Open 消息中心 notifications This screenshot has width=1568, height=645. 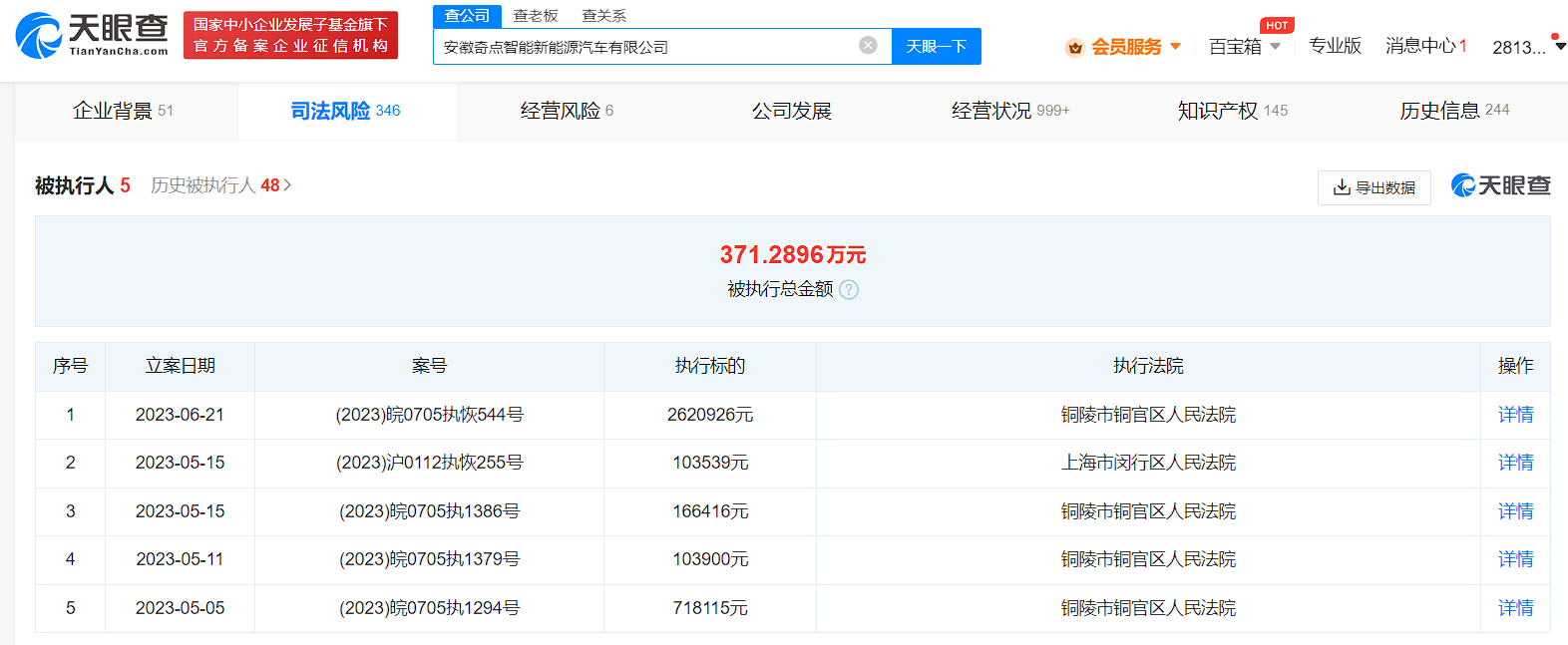pyautogui.click(x=1425, y=46)
